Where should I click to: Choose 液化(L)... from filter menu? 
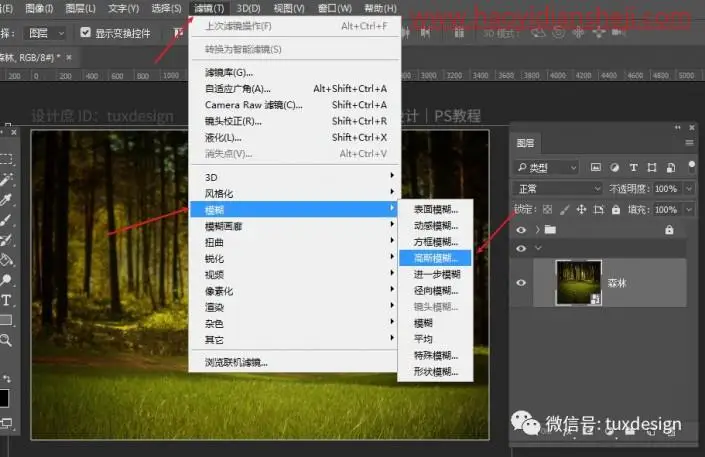click(x=294, y=137)
